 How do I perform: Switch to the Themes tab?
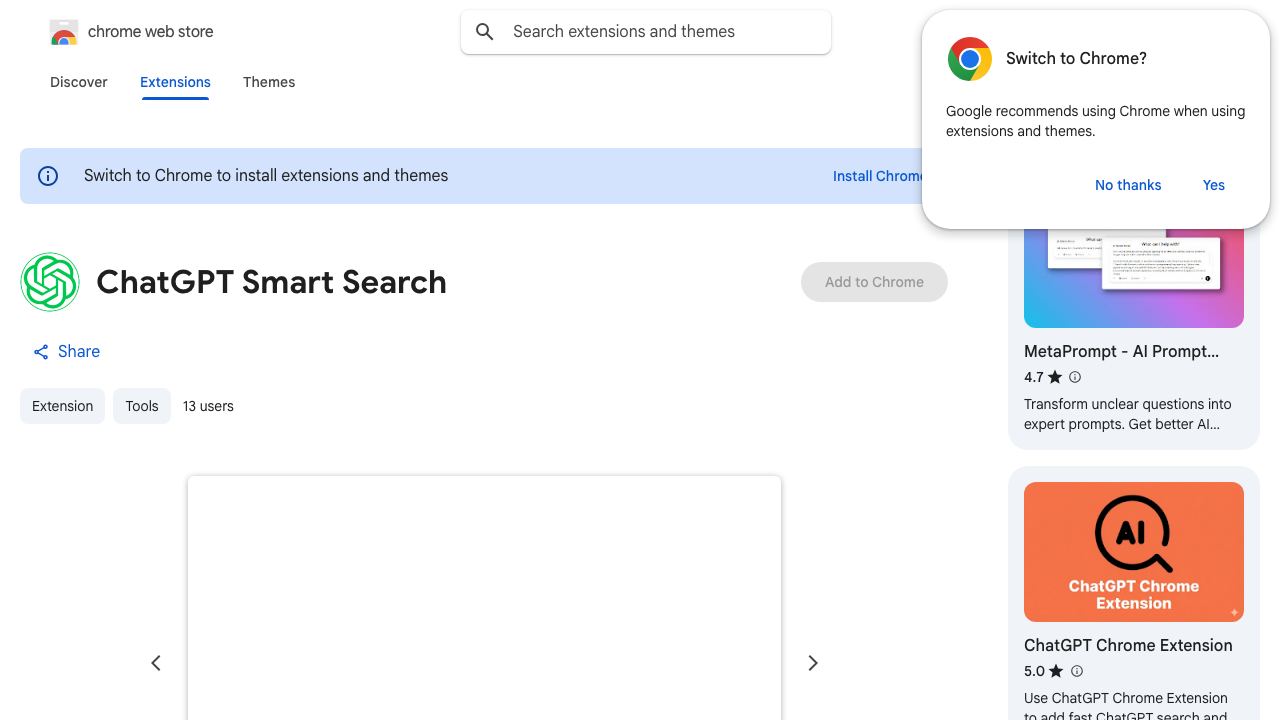tap(269, 82)
